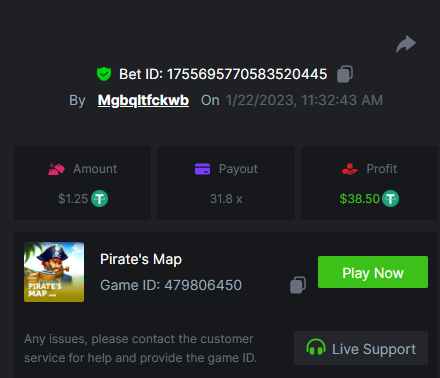440x378 pixels.
Task: Copy the Game ID value
Action: point(298,285)
